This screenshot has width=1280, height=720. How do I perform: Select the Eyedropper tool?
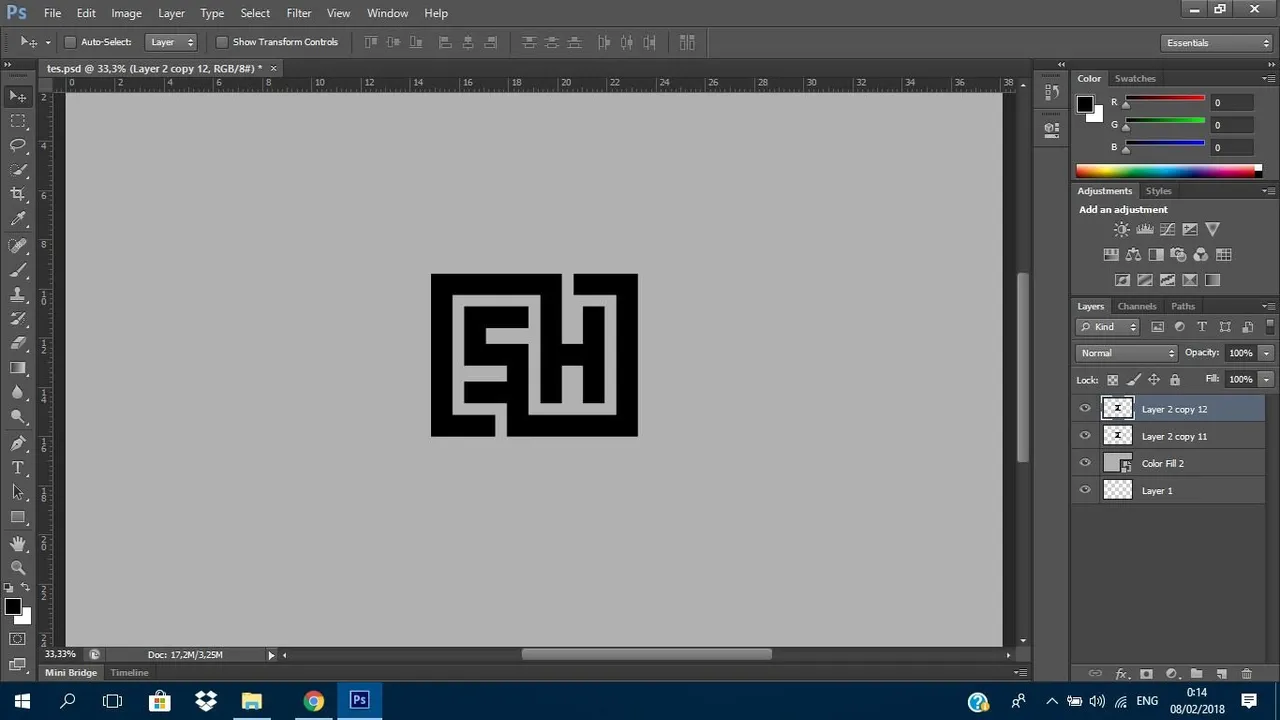18,219
